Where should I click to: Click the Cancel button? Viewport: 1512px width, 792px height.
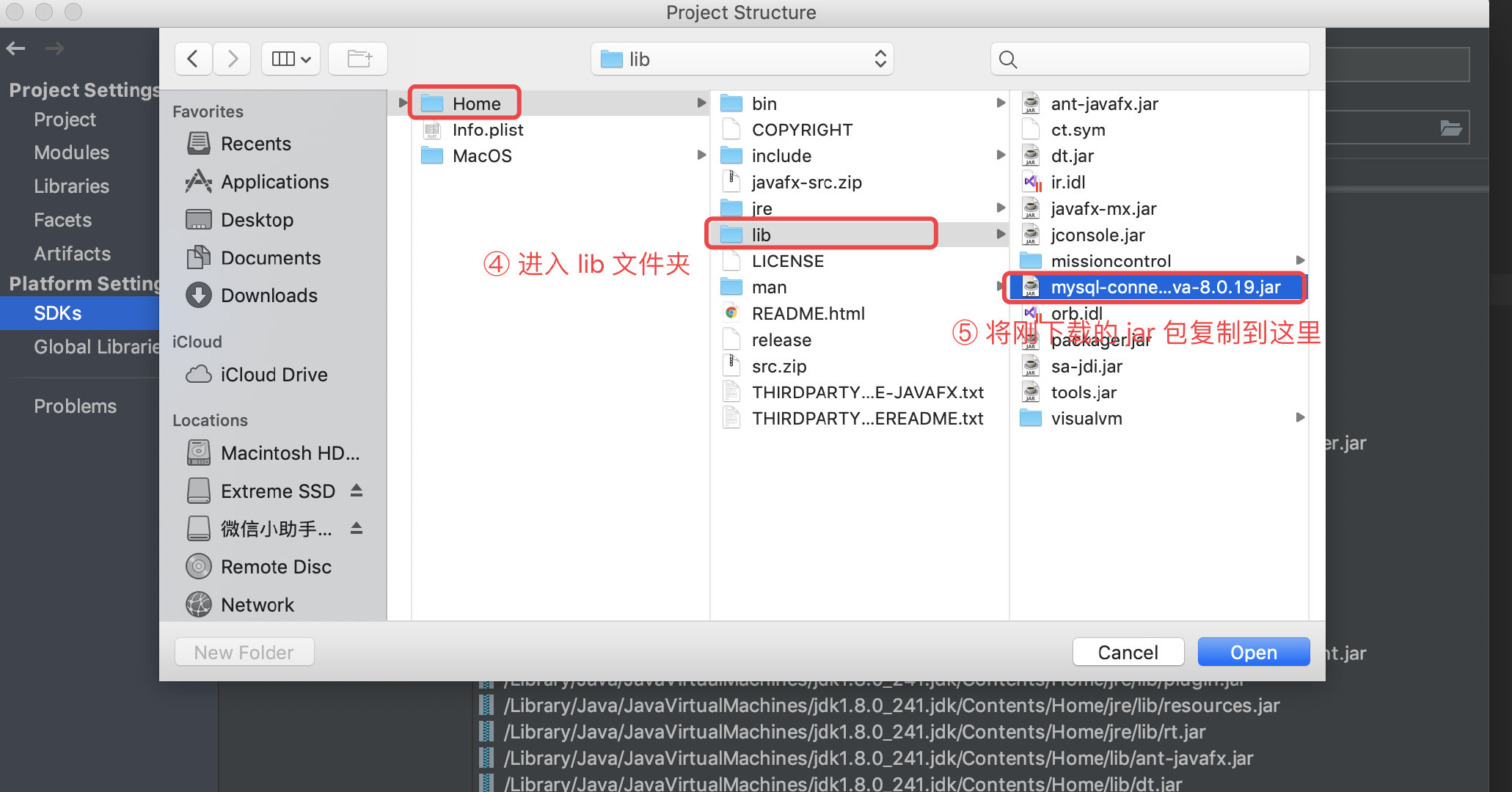(1128, 652)
